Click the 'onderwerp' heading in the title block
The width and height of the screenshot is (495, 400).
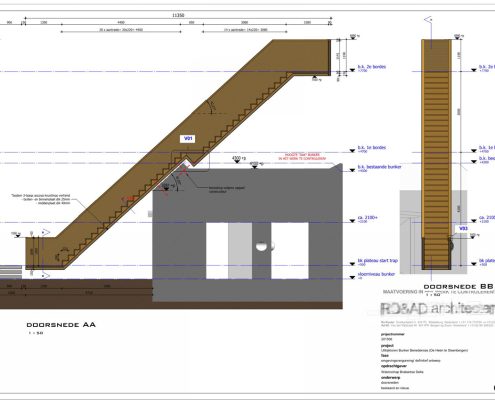click(x=391, y=378)
